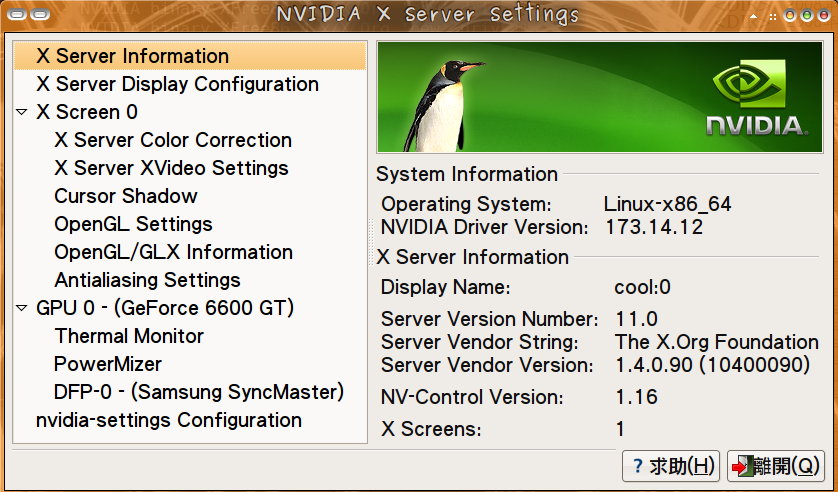Viewport: 838px width, 492px height.
Task: Click the green title bar button
Action: pos(807,15)
